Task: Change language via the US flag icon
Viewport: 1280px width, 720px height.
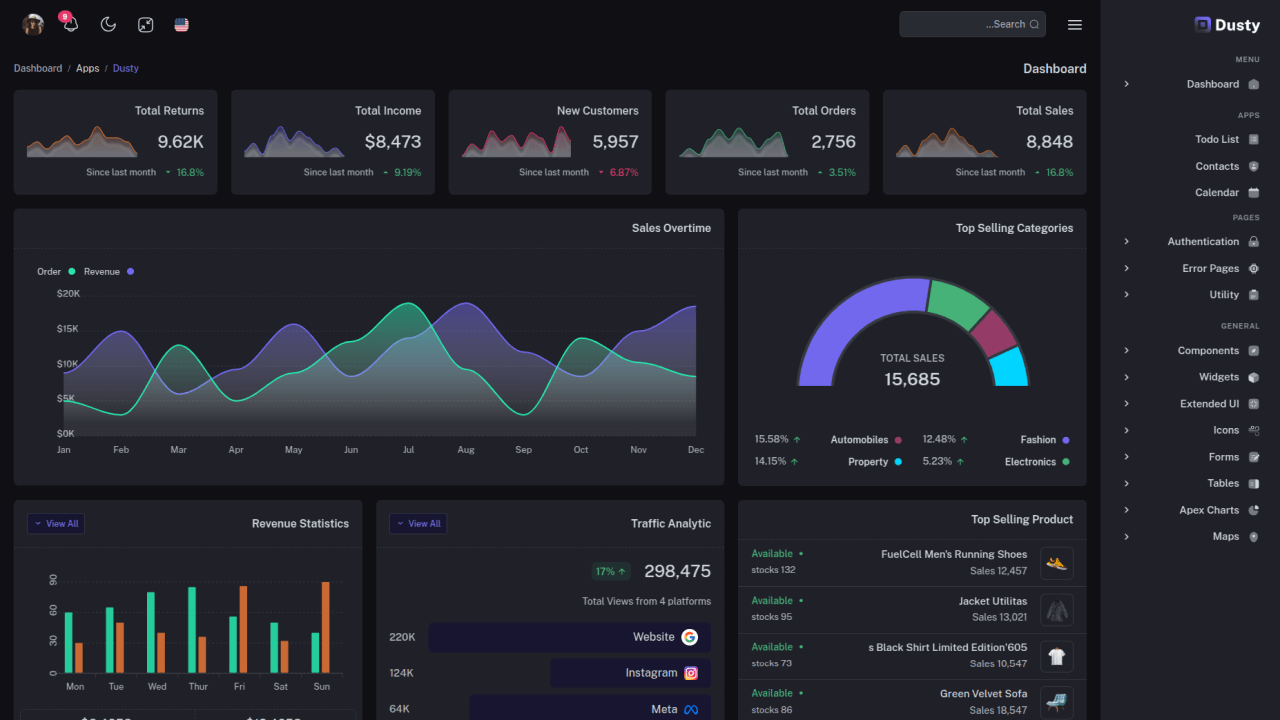Action: pos(181,24)
